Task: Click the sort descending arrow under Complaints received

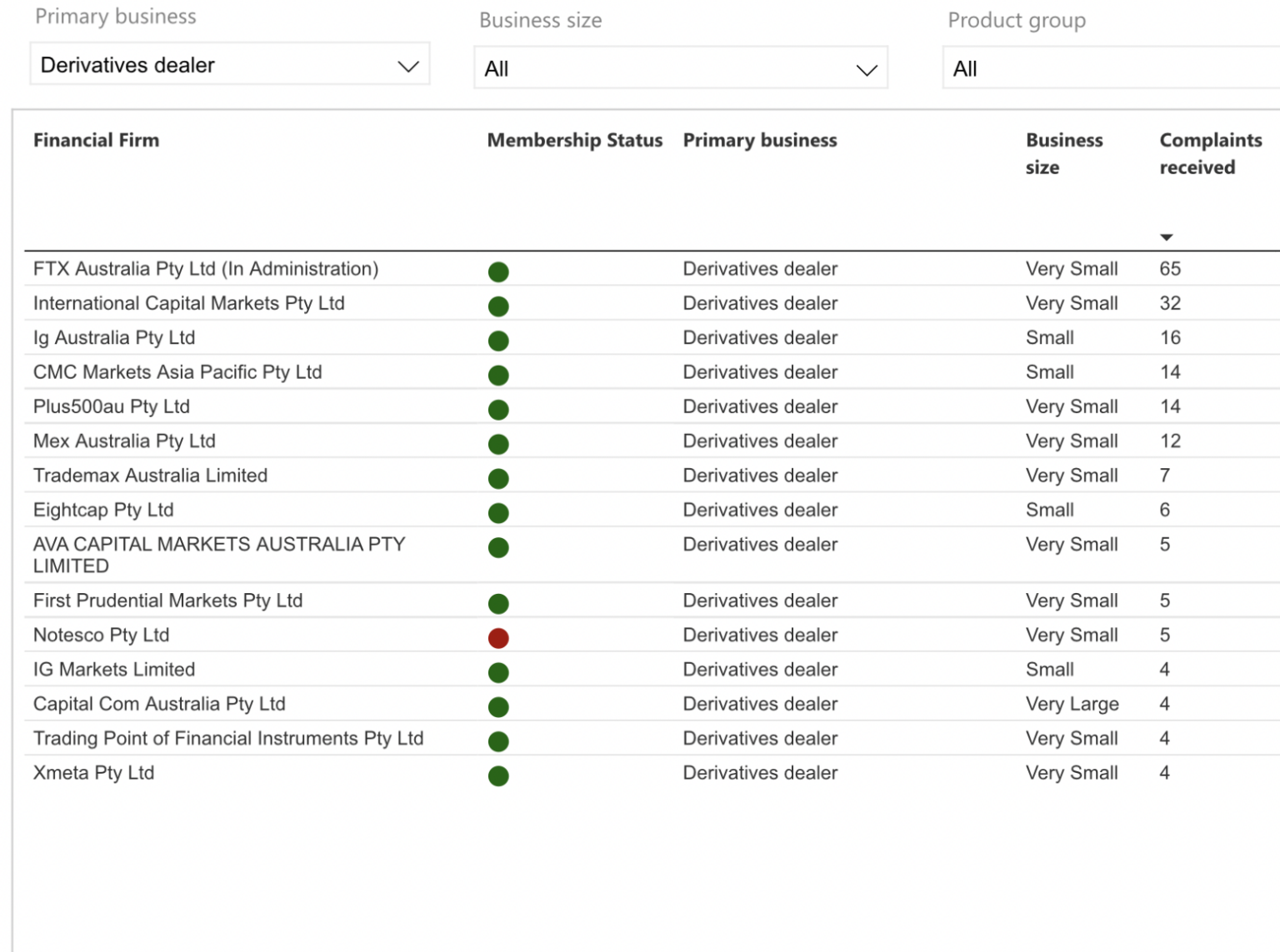Action: pyautogui.click(x=1167, y=237)
